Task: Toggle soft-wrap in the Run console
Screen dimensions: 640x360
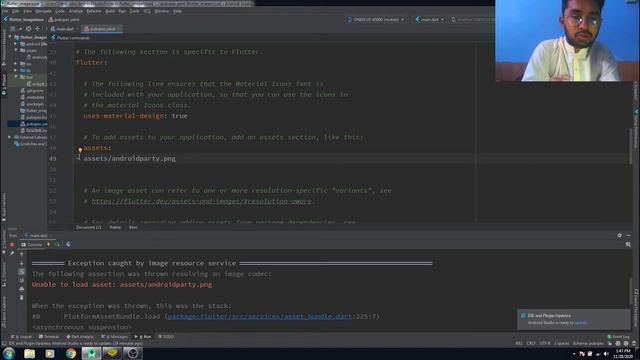Action: click(x=22, y=271)
